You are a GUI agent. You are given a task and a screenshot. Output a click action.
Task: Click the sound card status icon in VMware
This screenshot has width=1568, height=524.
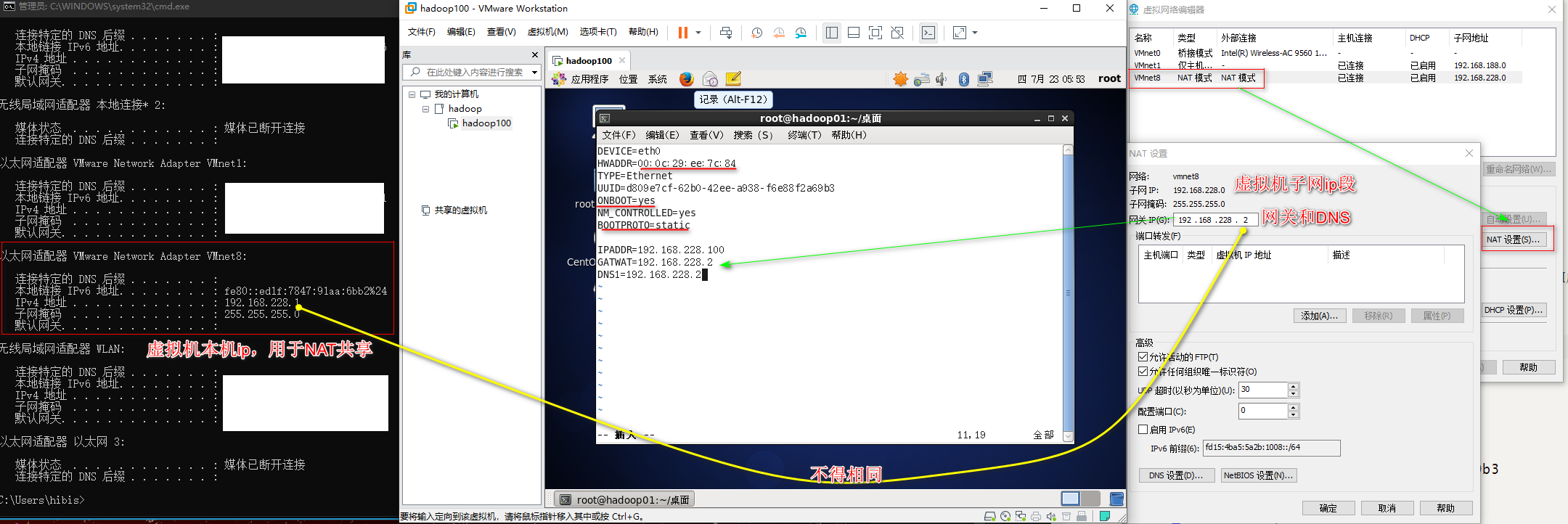(x=1051, y=517)
